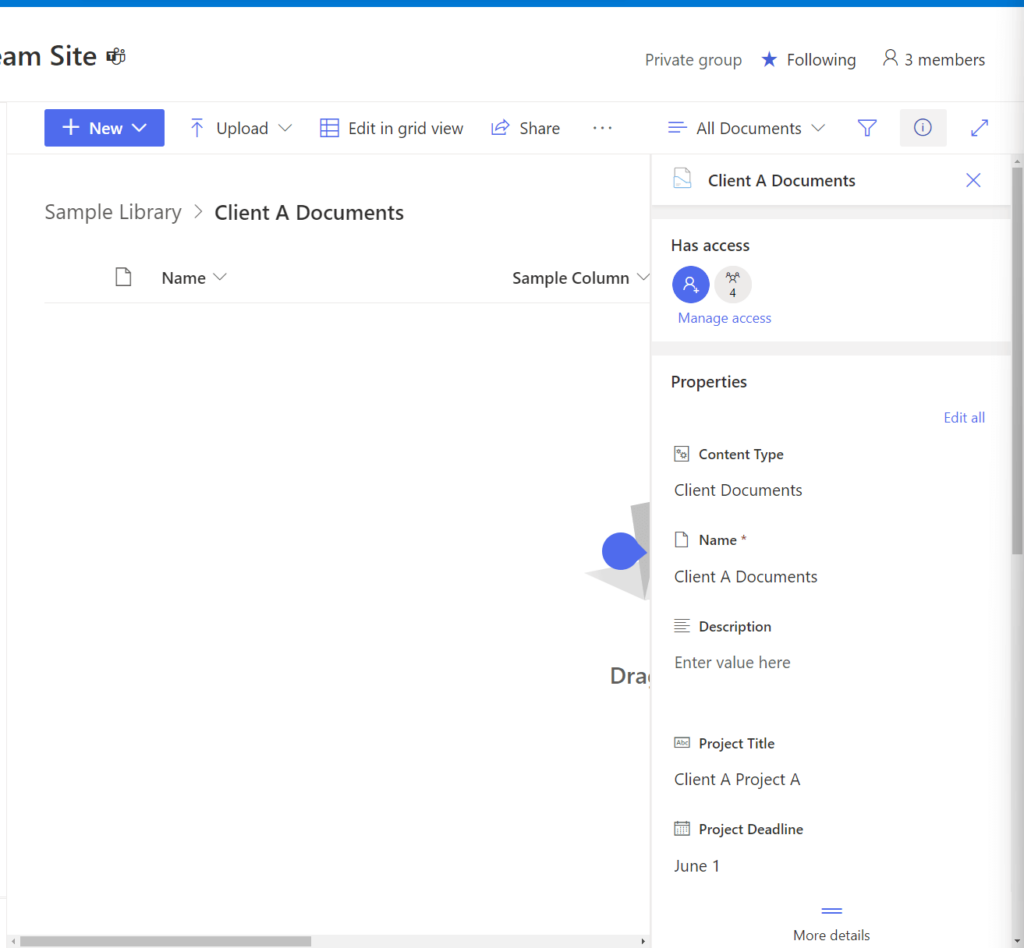Click the horizontal scrollbar thumb
The width and height of the screenshot is (1024, 948).
pyautogui.click(x=165, y=941)
